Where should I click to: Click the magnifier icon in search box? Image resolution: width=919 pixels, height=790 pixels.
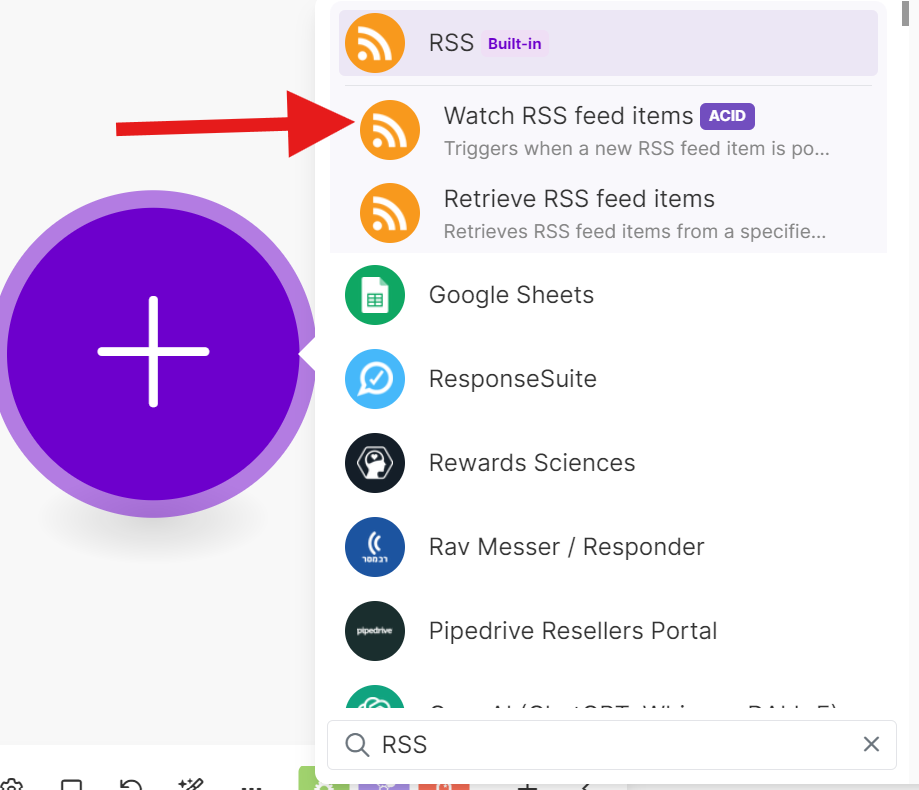click(357, 745)
